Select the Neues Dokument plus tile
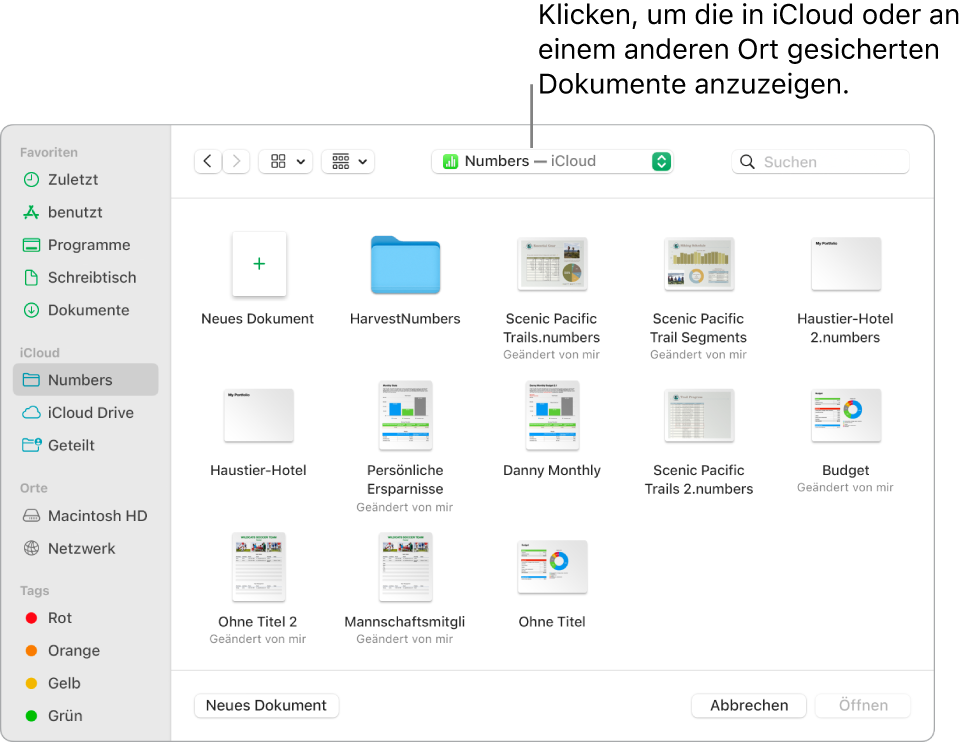 point(259,264)
